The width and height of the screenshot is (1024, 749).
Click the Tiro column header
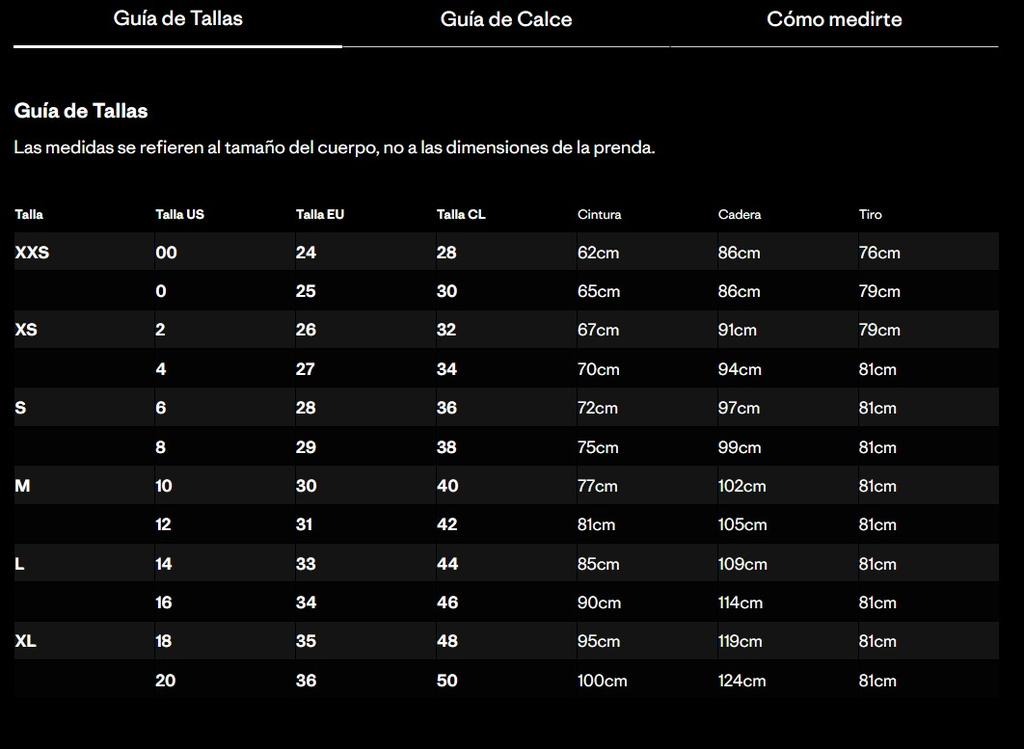click(870, 214)
